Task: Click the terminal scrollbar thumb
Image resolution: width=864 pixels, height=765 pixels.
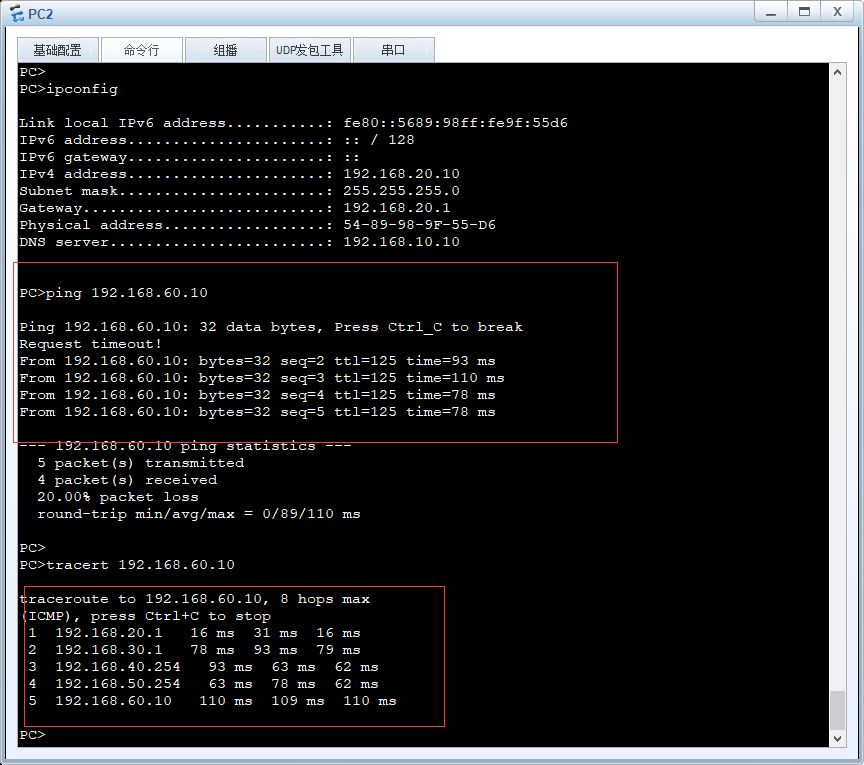Action: point(837,710)
